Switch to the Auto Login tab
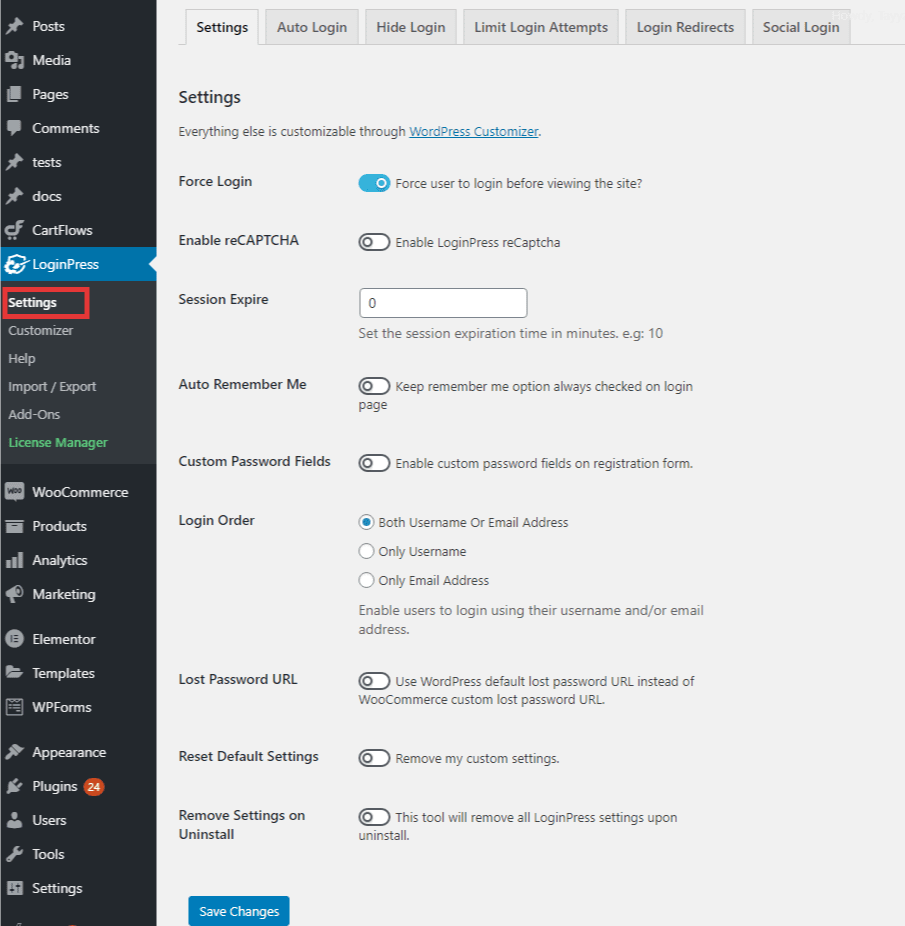 coord(312,27)
